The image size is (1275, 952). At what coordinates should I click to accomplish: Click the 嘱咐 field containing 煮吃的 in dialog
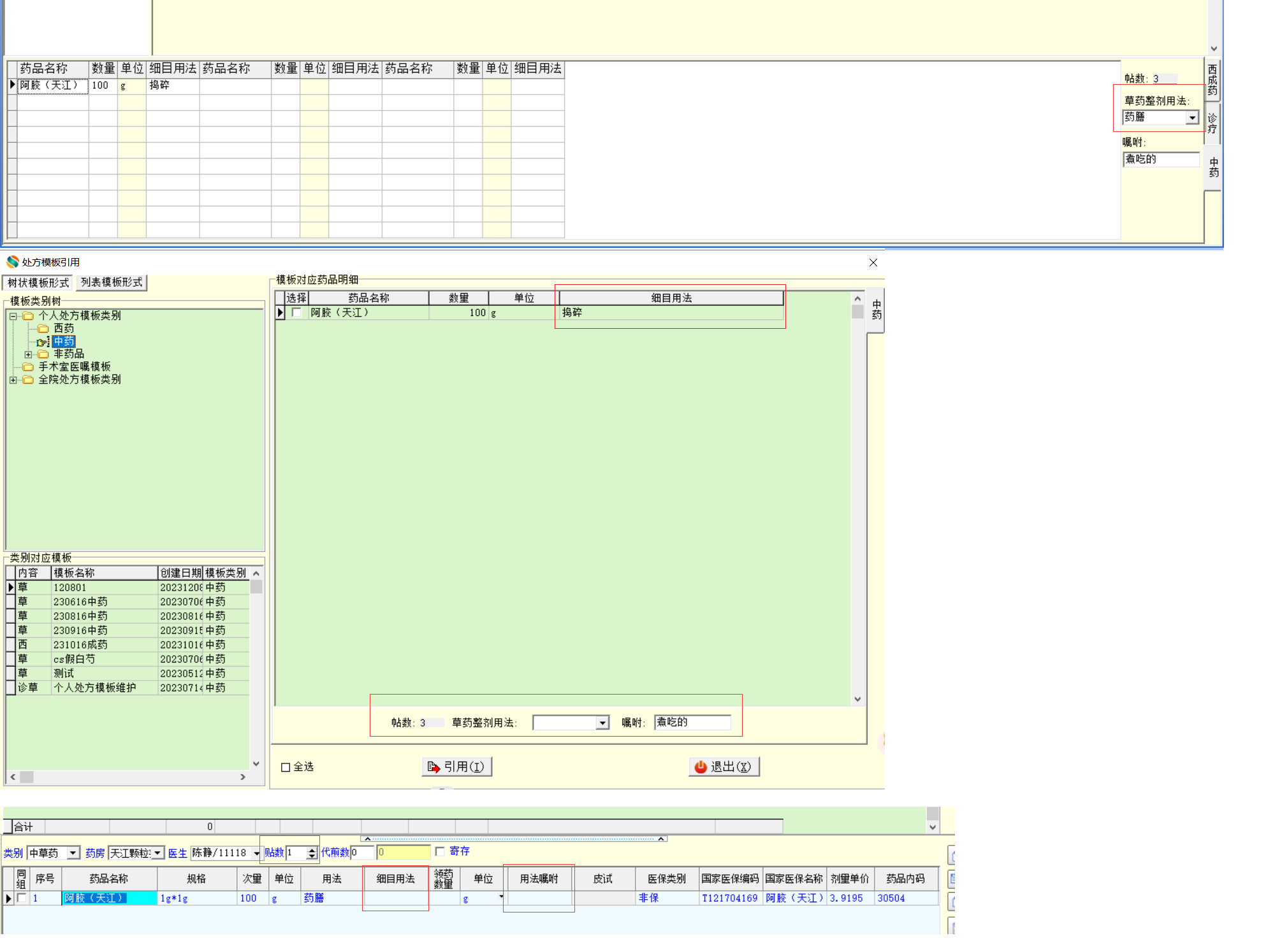692,722
